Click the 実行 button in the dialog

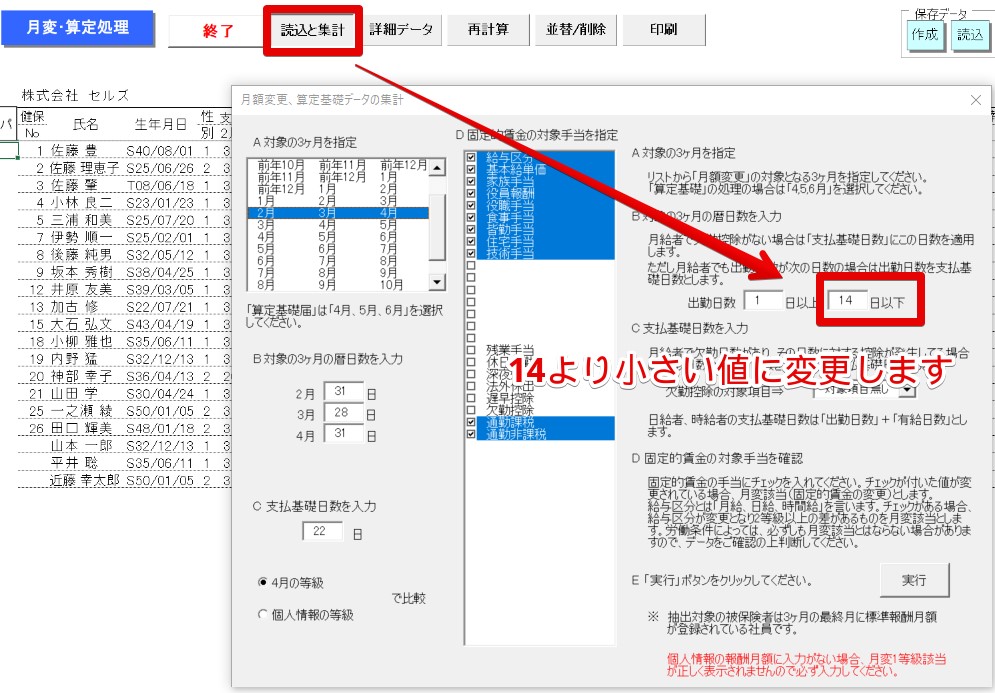coord(914,580)
